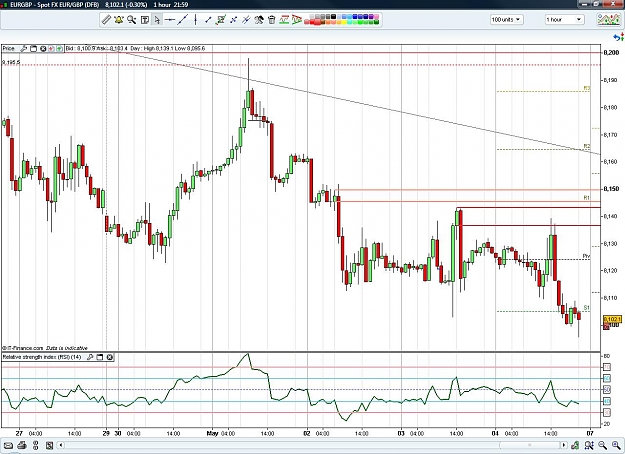Maximize the Price panel window icon

point(33,49)
